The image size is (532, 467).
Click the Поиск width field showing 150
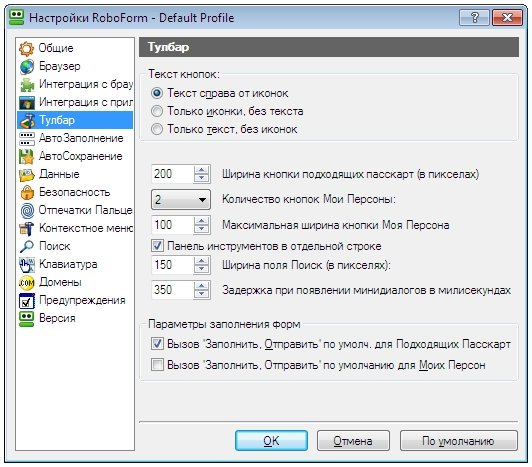[173, 265]
